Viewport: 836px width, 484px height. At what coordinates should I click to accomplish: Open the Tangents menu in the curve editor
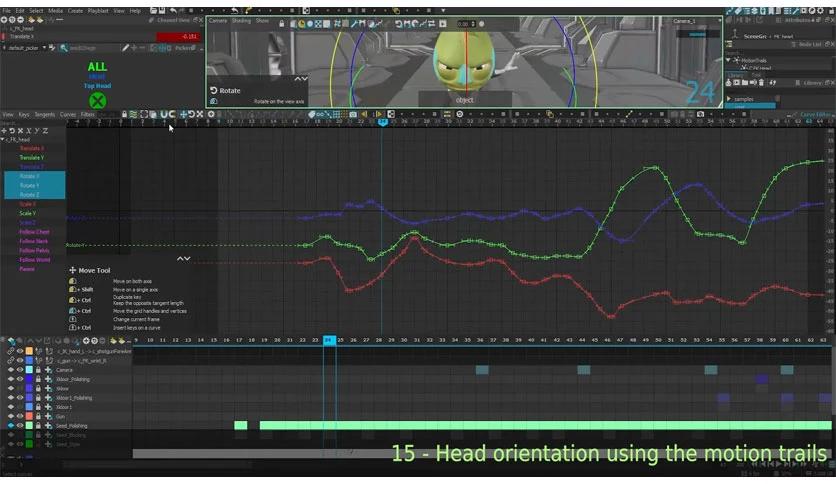click(45, 115)
